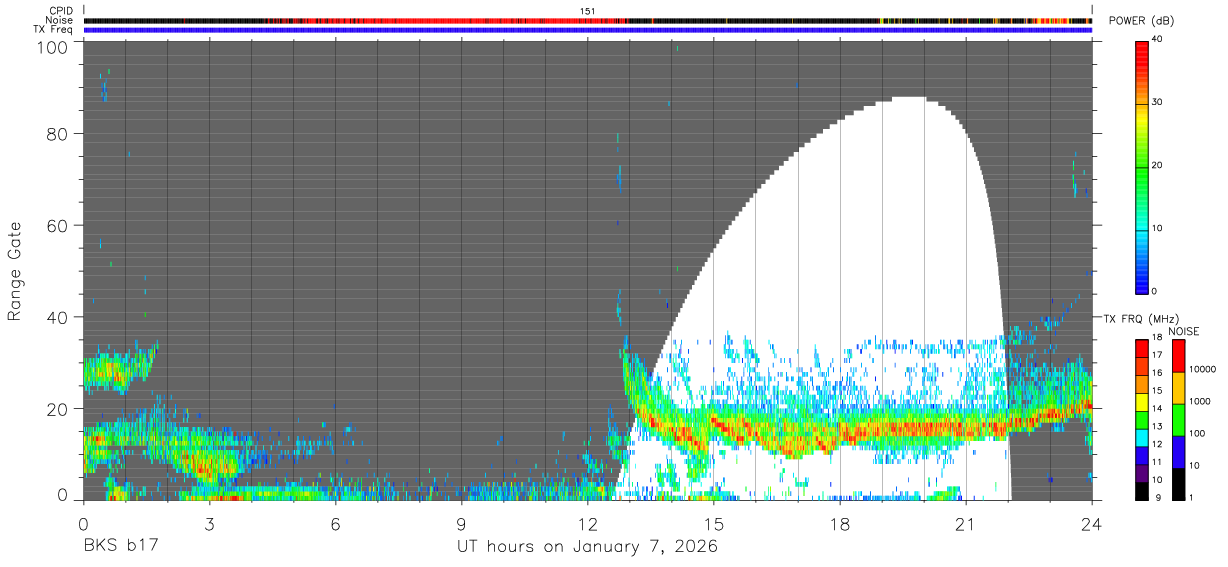Click the NOISE color scale bar

tap(1178, 420)
